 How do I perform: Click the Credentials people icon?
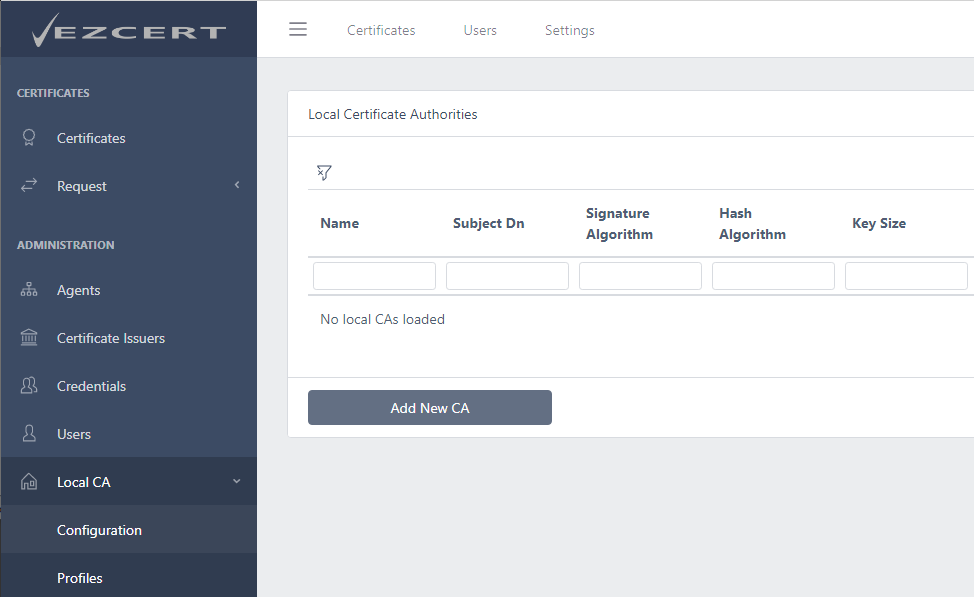click(29, 385)
